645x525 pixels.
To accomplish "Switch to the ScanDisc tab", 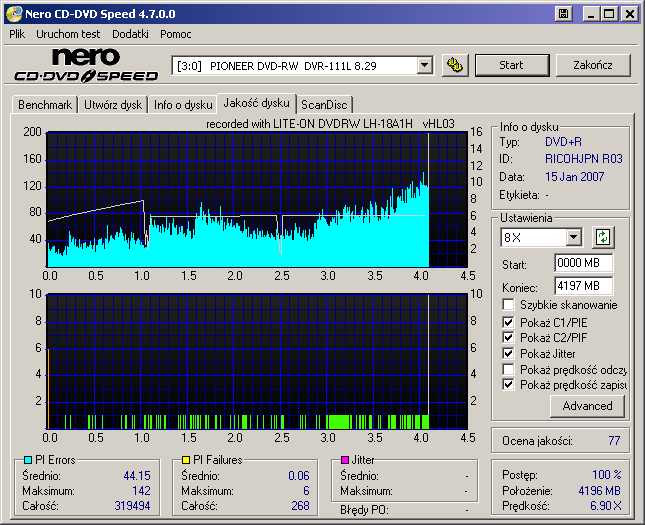I will (324, 105).
